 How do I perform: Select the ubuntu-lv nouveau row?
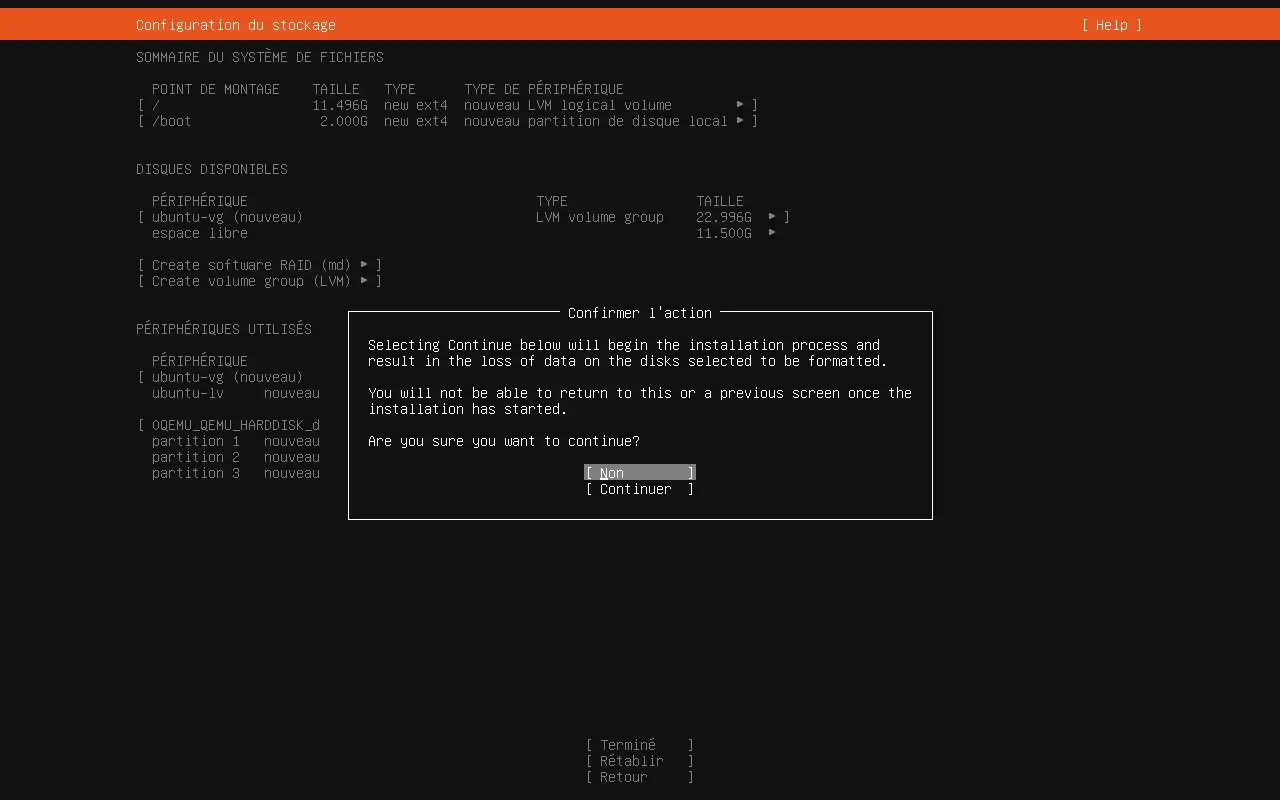(236, 393)
